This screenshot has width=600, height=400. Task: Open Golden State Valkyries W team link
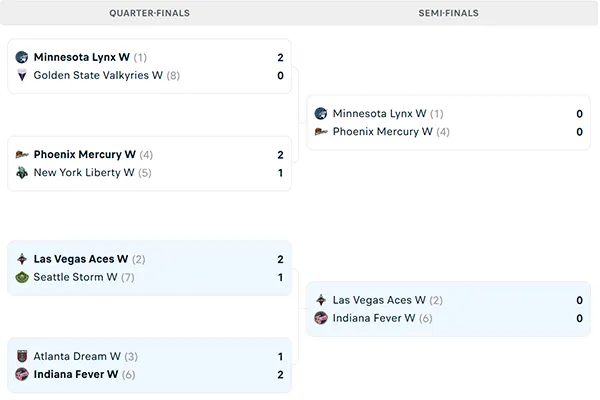98,75
